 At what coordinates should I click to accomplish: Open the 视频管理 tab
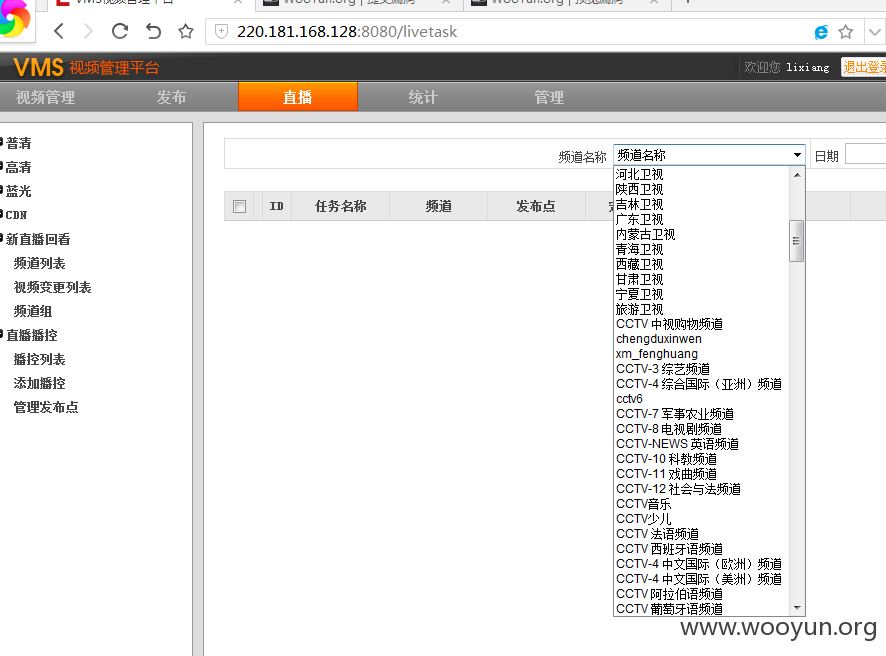45,97
